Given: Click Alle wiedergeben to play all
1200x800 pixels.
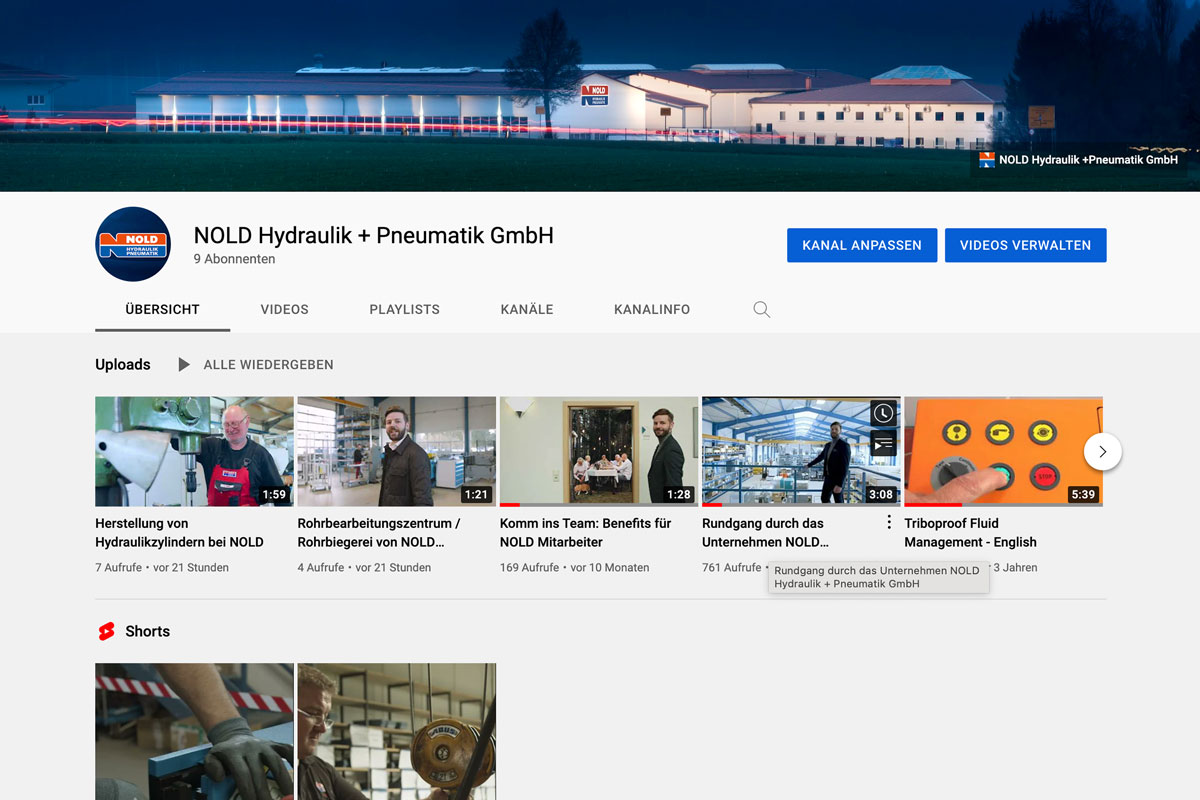Looking at the screenshot, I should coord(269,365).
